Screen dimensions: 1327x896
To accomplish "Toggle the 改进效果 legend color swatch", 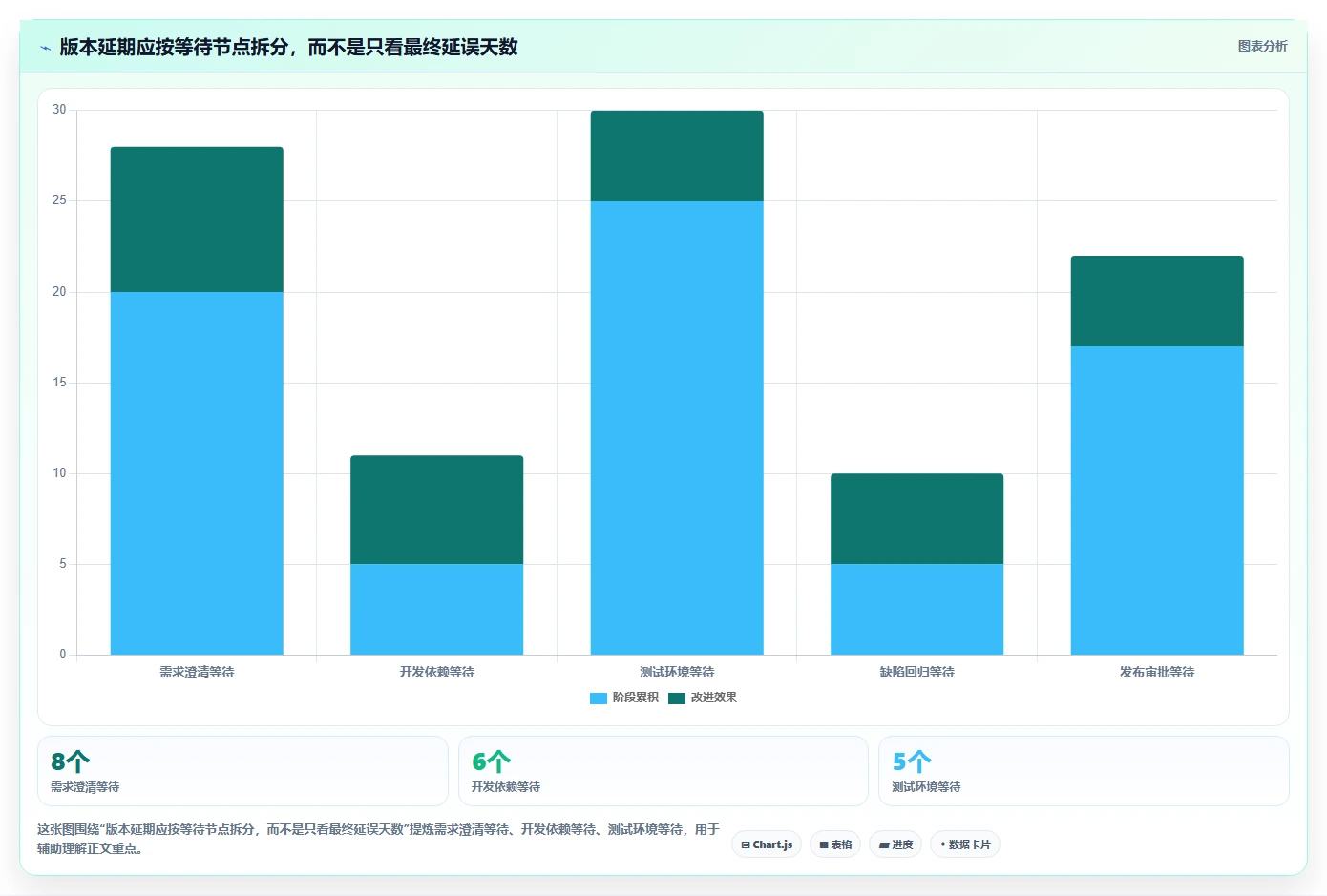I will 677,698.
